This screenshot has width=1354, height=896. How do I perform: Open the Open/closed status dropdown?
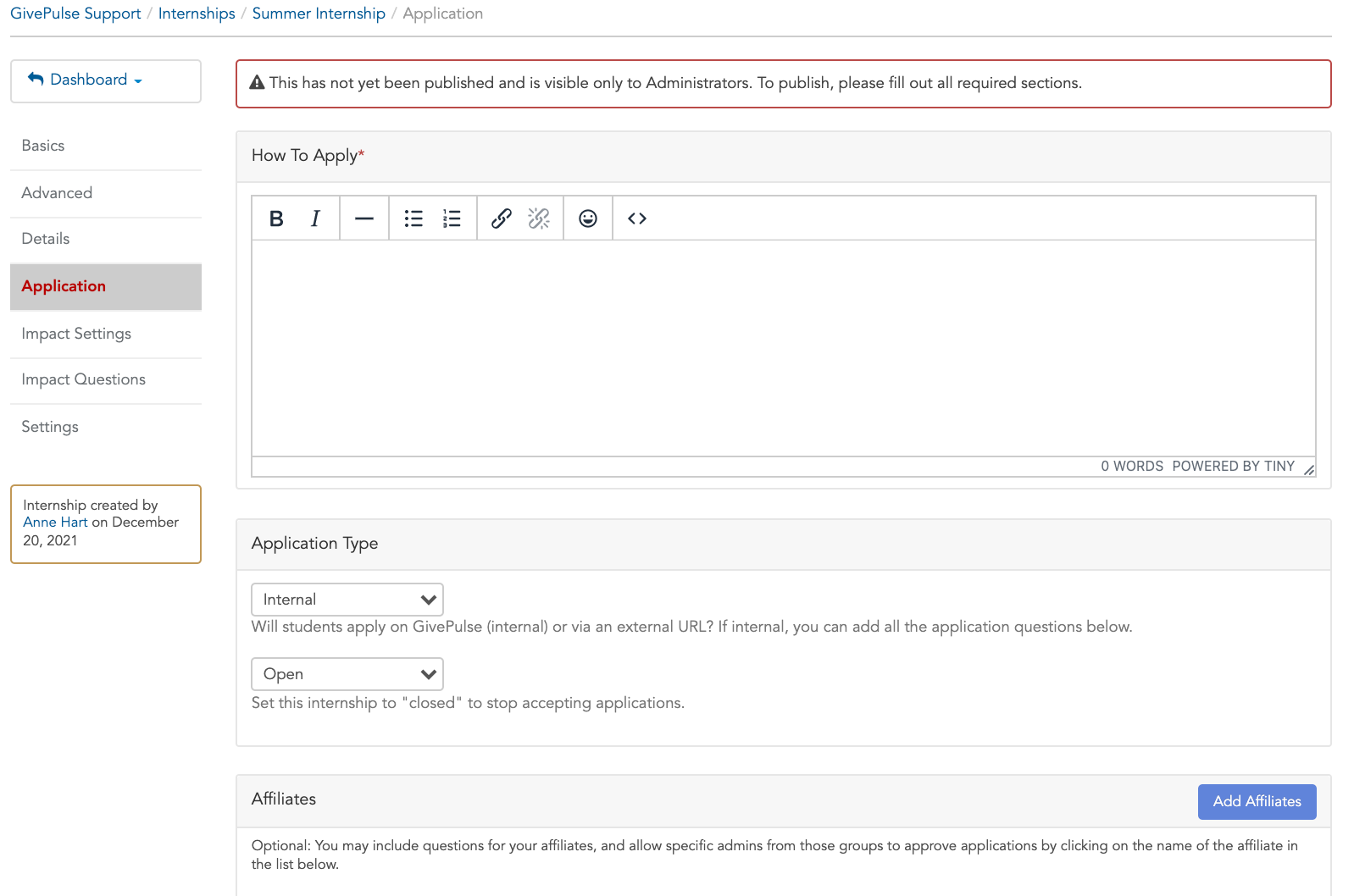[x=347, y=674]
